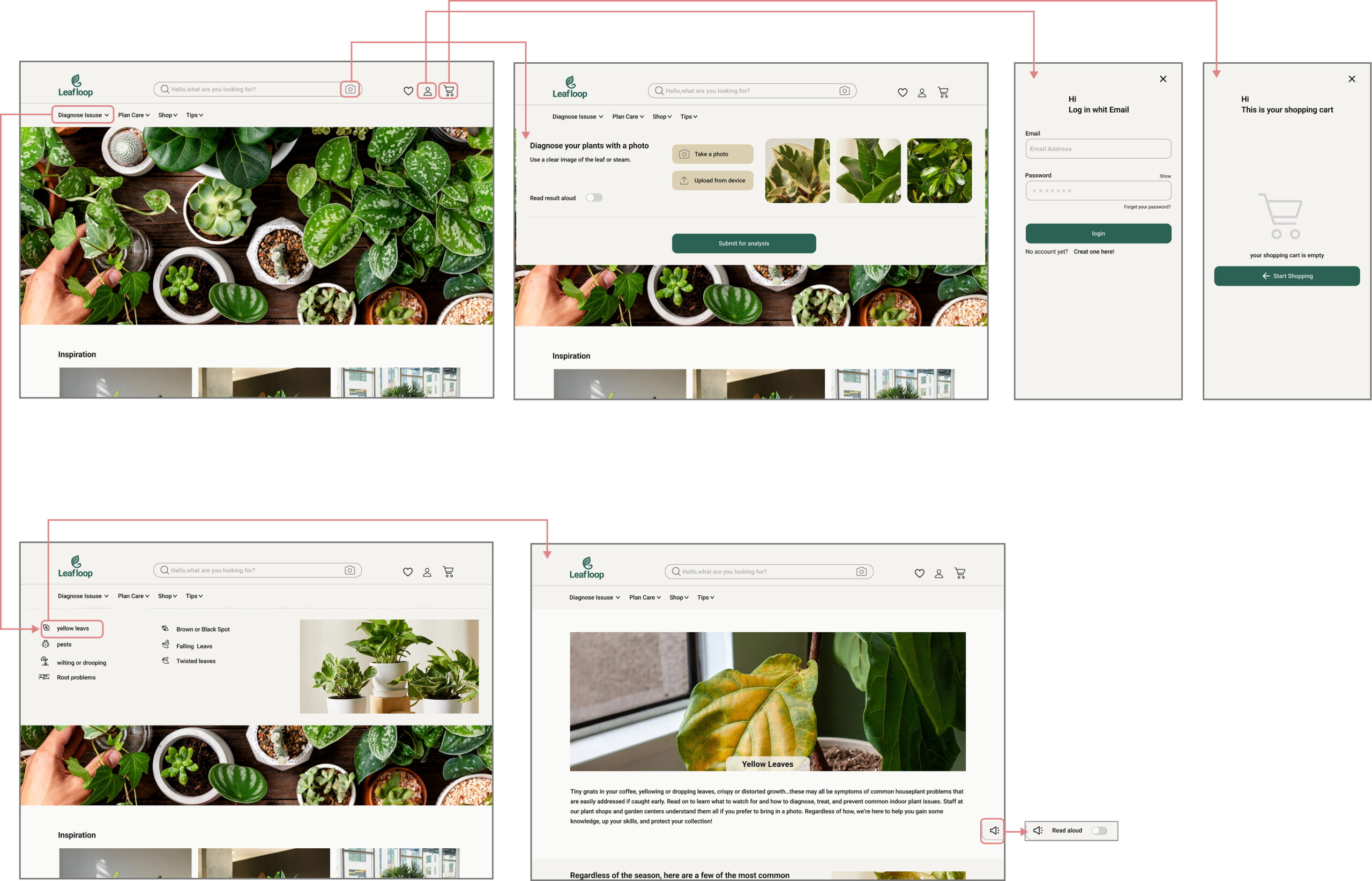Image resolution: width=1372 pixels, height=881 pixels.
Task: Click the Falling Leavs icon
Action: pyautogui.click(x=165, y=645)
